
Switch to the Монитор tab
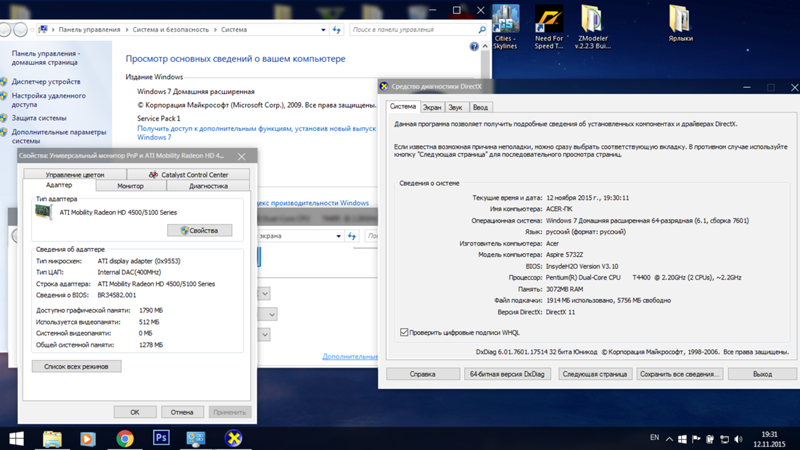coord(131,186)
